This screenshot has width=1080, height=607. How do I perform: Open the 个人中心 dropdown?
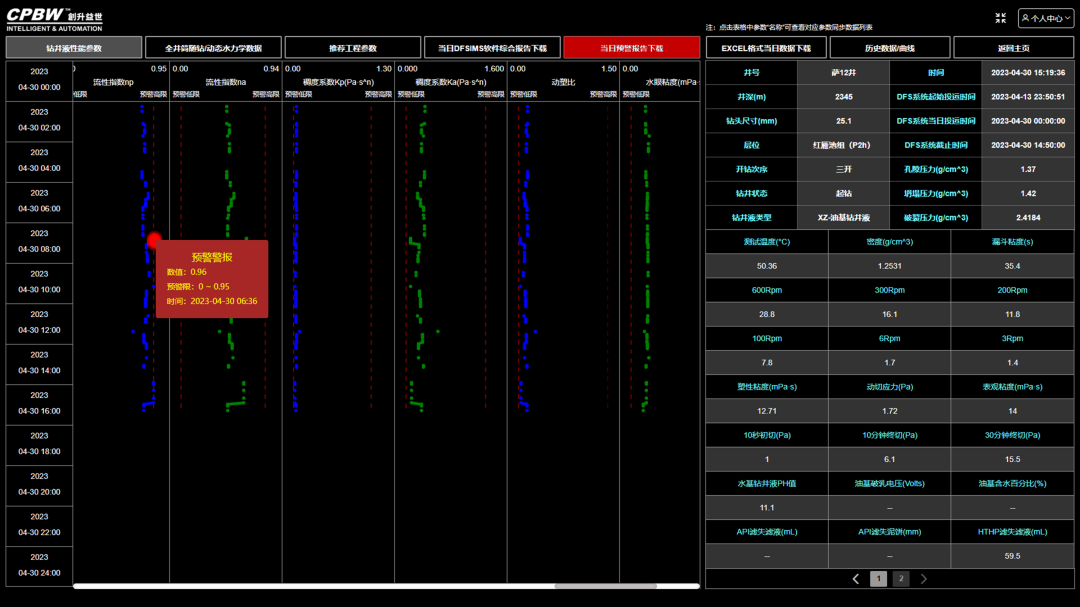(1046, 18)
